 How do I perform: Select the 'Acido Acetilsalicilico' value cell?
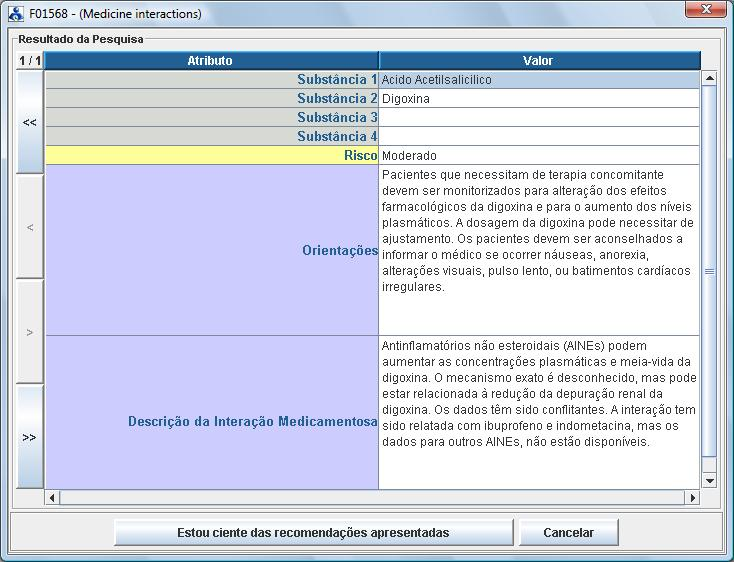pyautogui.click(x=539, y=80)
